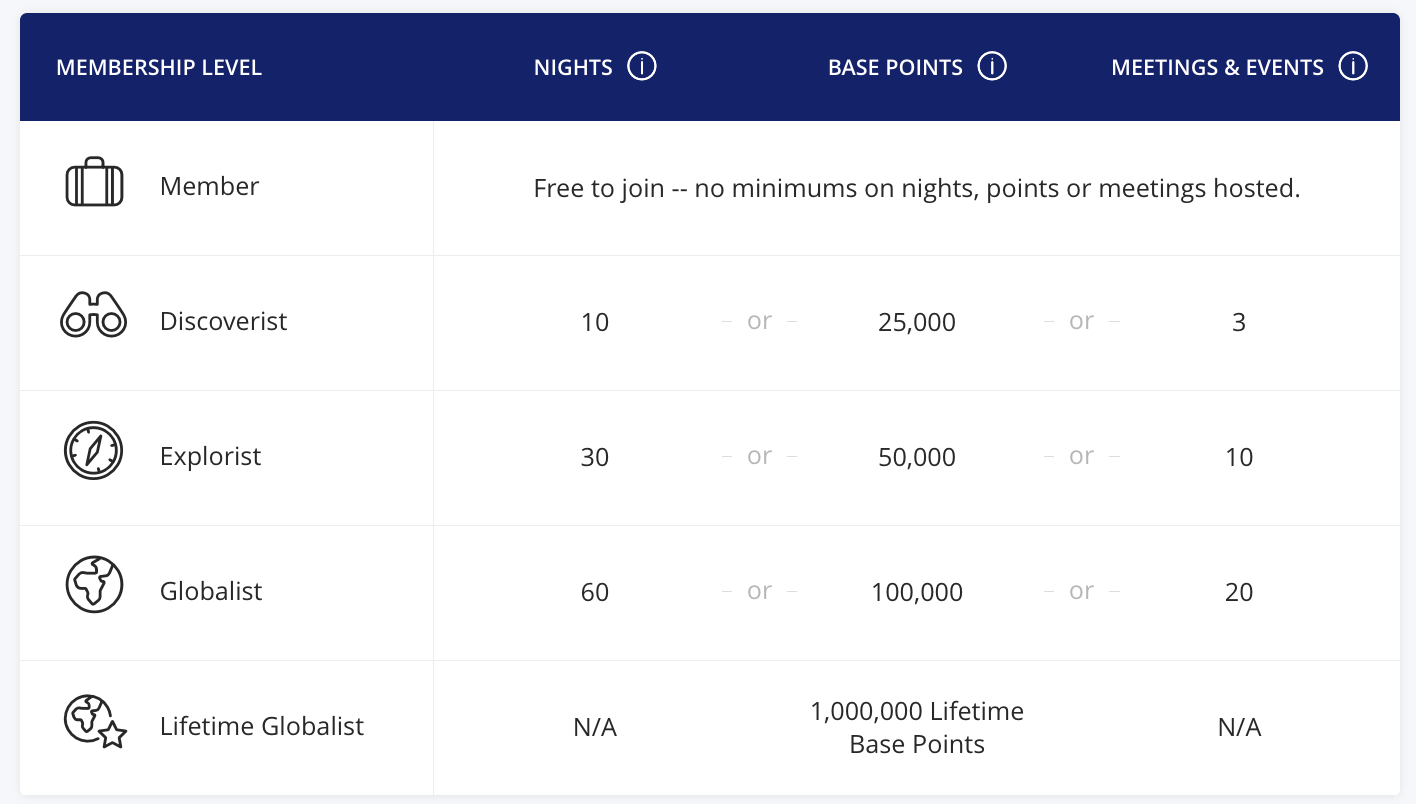Click the N/A under Meetings & Events
Screen dimensions: 1416x804
pos(1239,727)
